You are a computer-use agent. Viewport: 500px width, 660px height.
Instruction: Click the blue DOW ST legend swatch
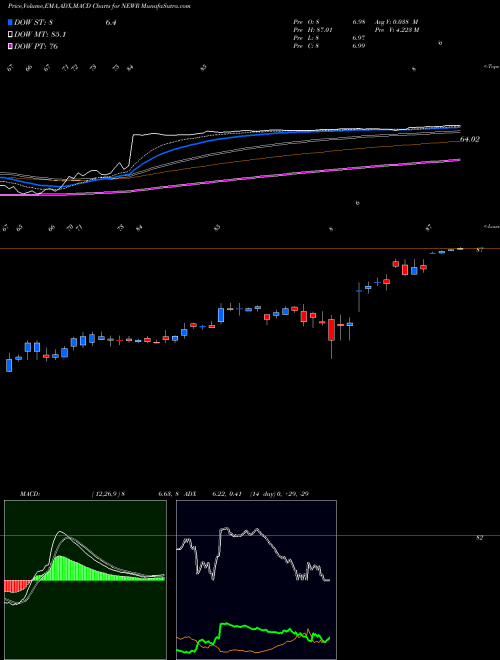pos(10,23)
